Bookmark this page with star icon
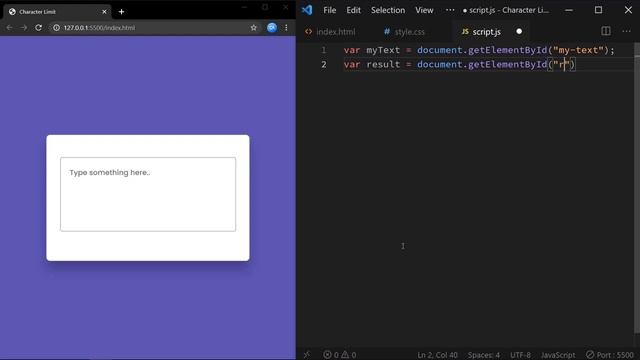 [x=253, y=28]
